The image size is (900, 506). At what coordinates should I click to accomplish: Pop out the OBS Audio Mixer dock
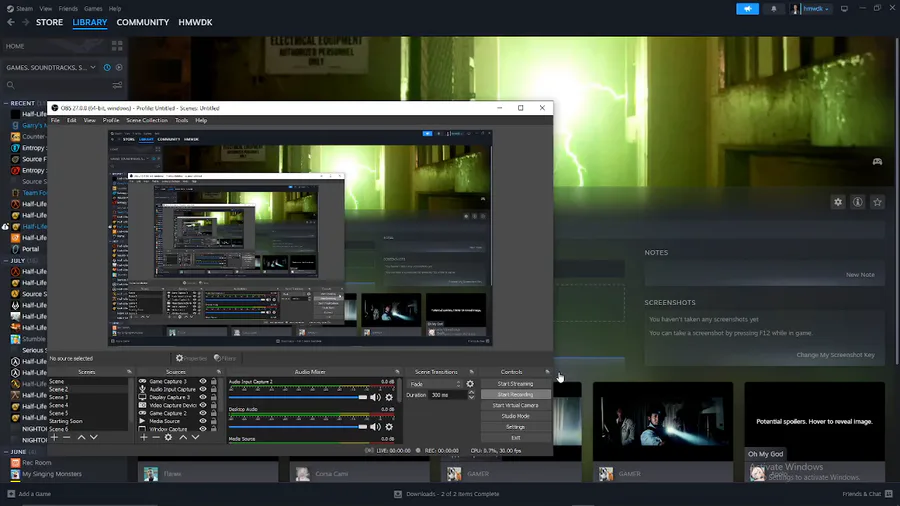tap(397, 372)
